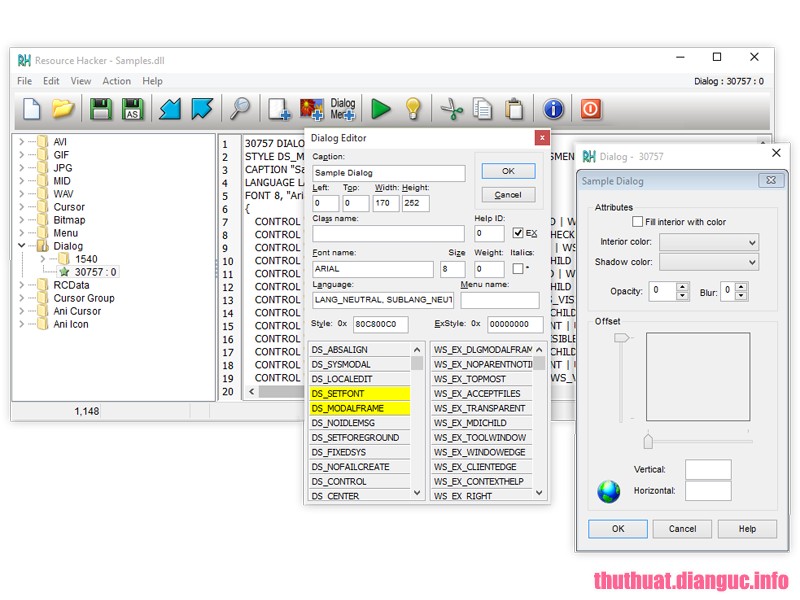Expand the Ani Icon tree node
The image size is (800, 600).
click(x=21, y=324)
